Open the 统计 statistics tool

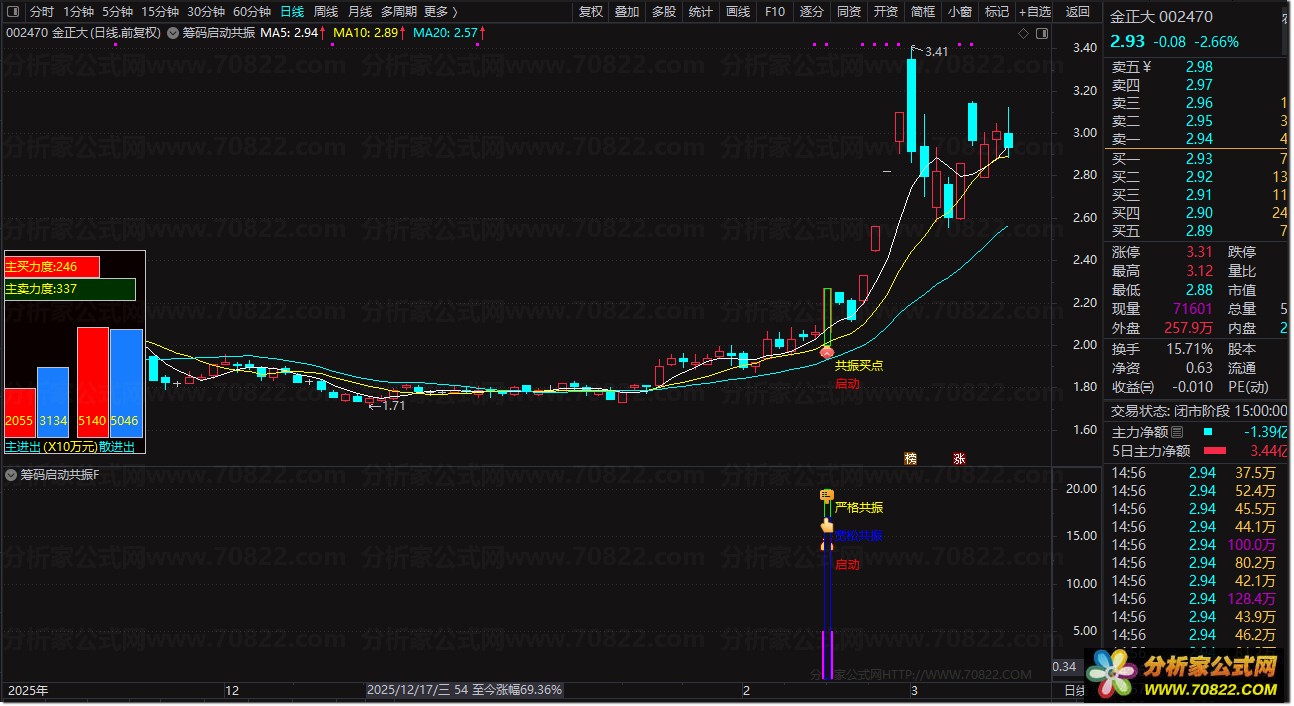[x=701, y=12]
